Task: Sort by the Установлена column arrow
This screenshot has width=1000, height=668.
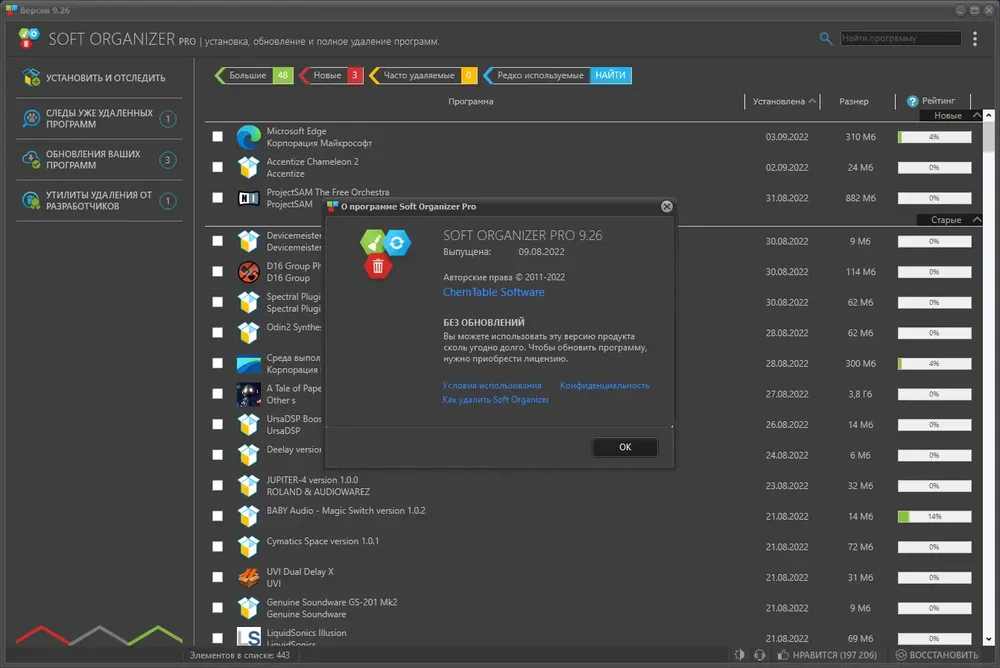Action: [x=812, y=101]
